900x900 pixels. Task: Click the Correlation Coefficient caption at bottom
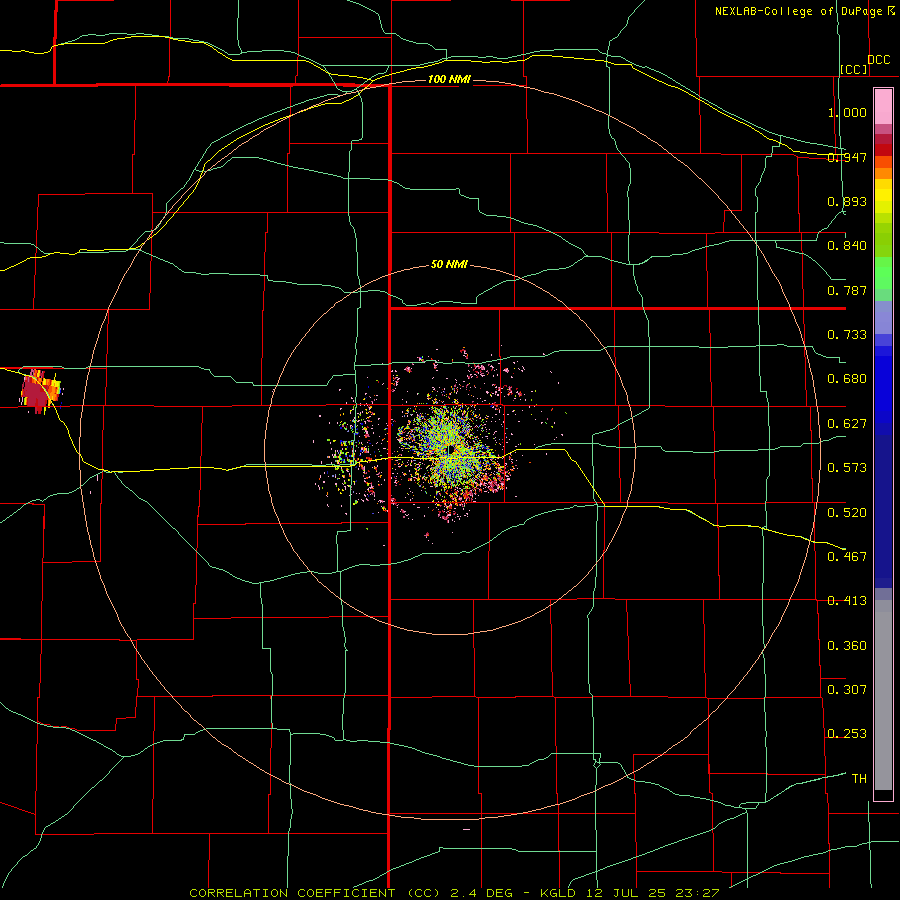[454, 893]
